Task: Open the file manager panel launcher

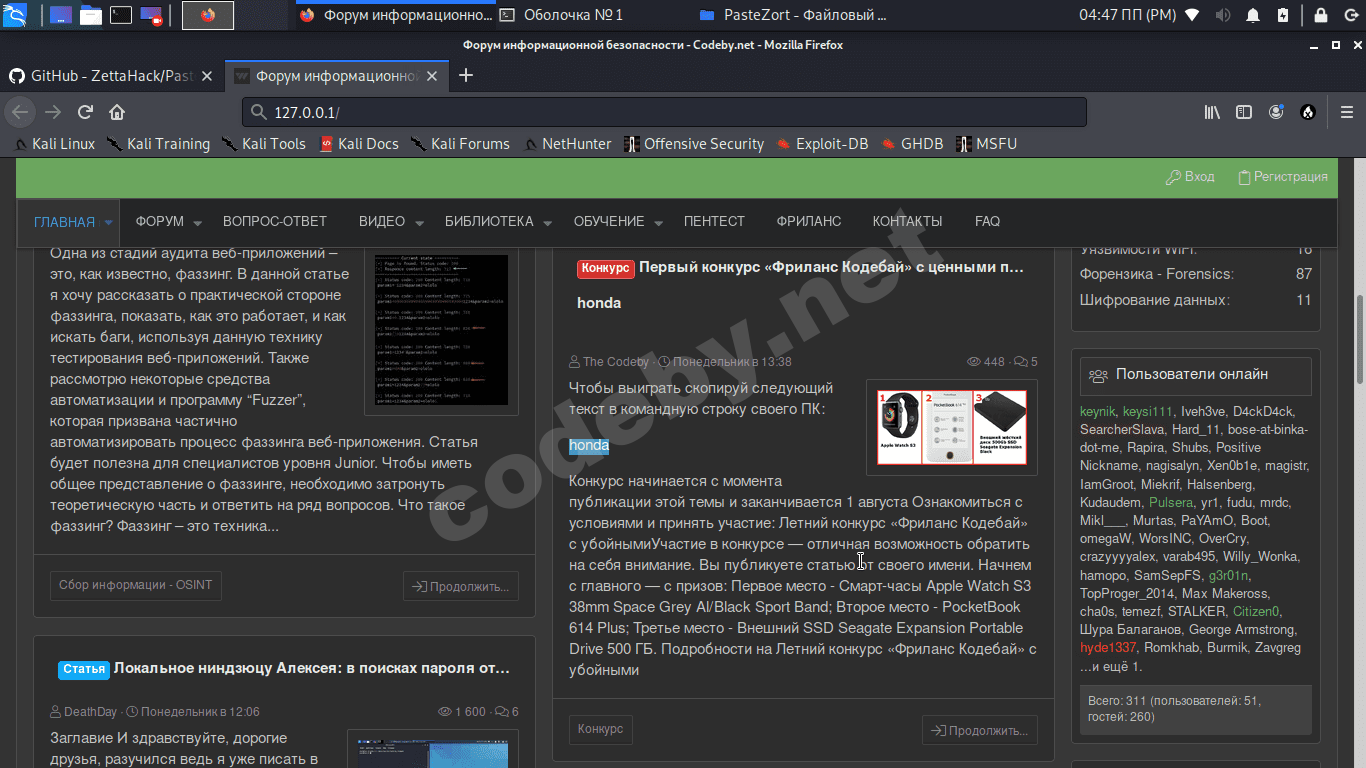Action: (x=91, y=15)
